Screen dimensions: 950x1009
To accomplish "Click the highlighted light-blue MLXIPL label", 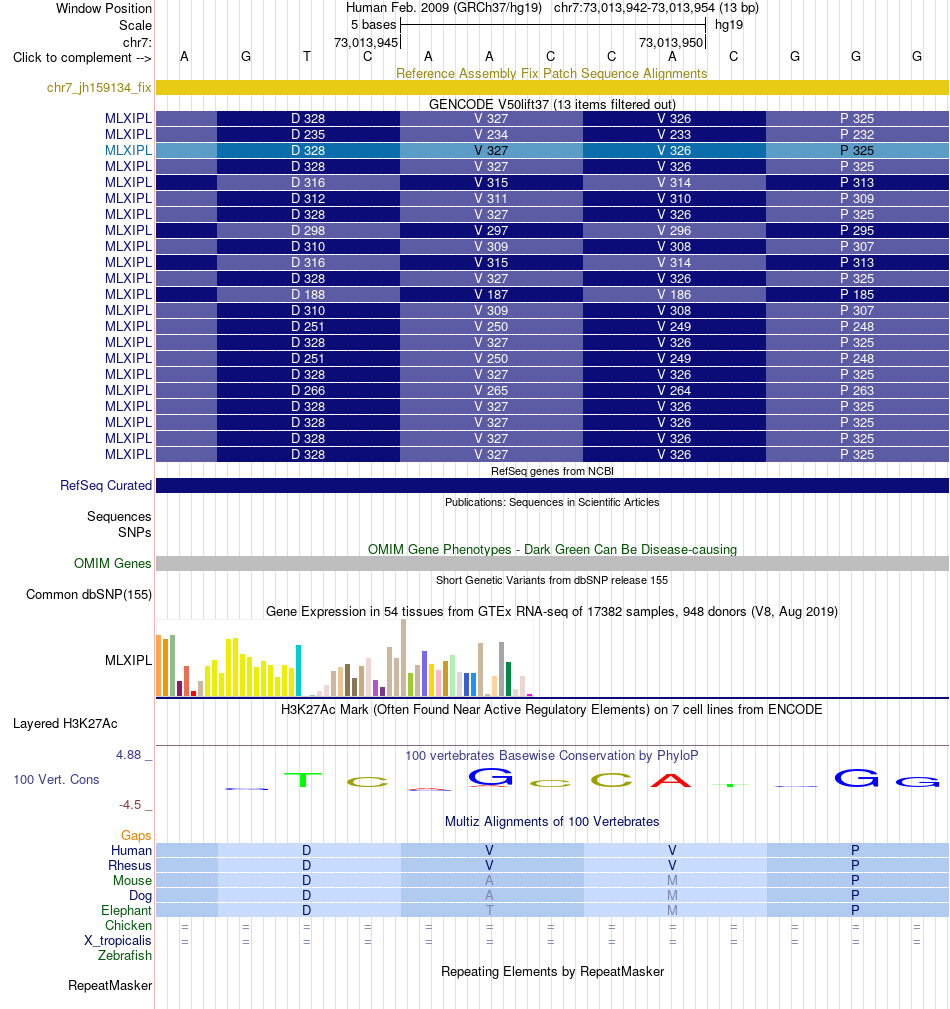I will click(128, 150).
